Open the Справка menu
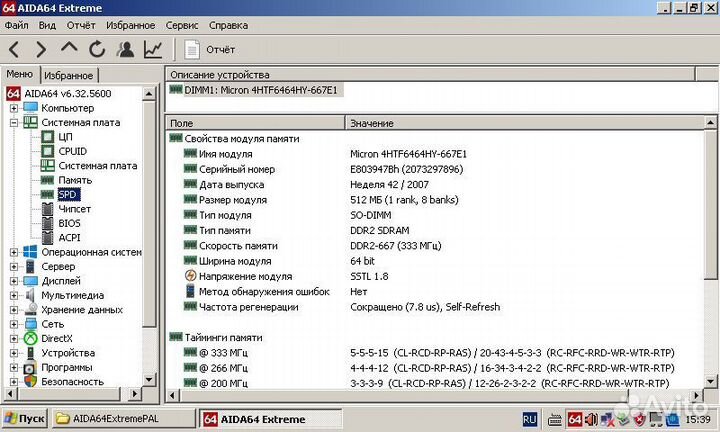Image resolution: width=720 pixels, height=432 pixels. (228, 25)
